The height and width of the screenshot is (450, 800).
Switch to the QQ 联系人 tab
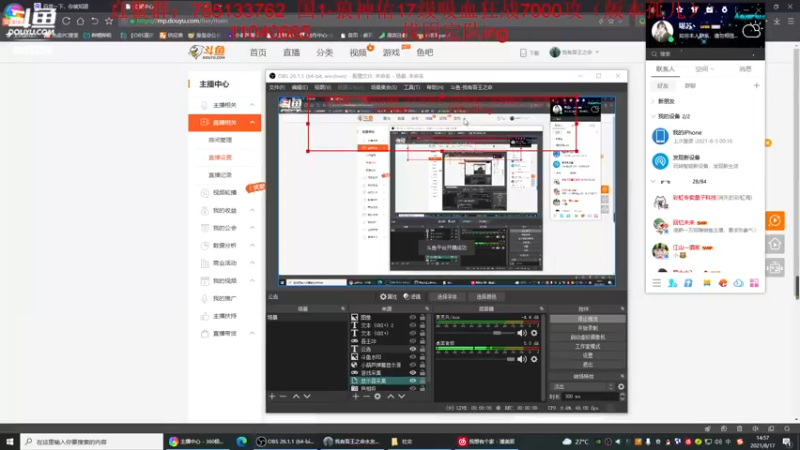coord(665,69)
